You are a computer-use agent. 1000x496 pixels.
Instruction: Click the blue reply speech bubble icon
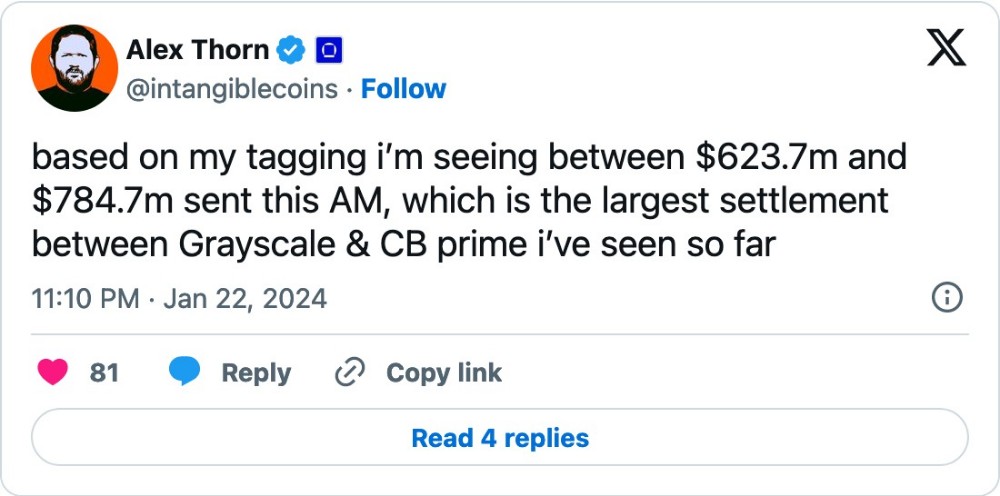(186, 373)
